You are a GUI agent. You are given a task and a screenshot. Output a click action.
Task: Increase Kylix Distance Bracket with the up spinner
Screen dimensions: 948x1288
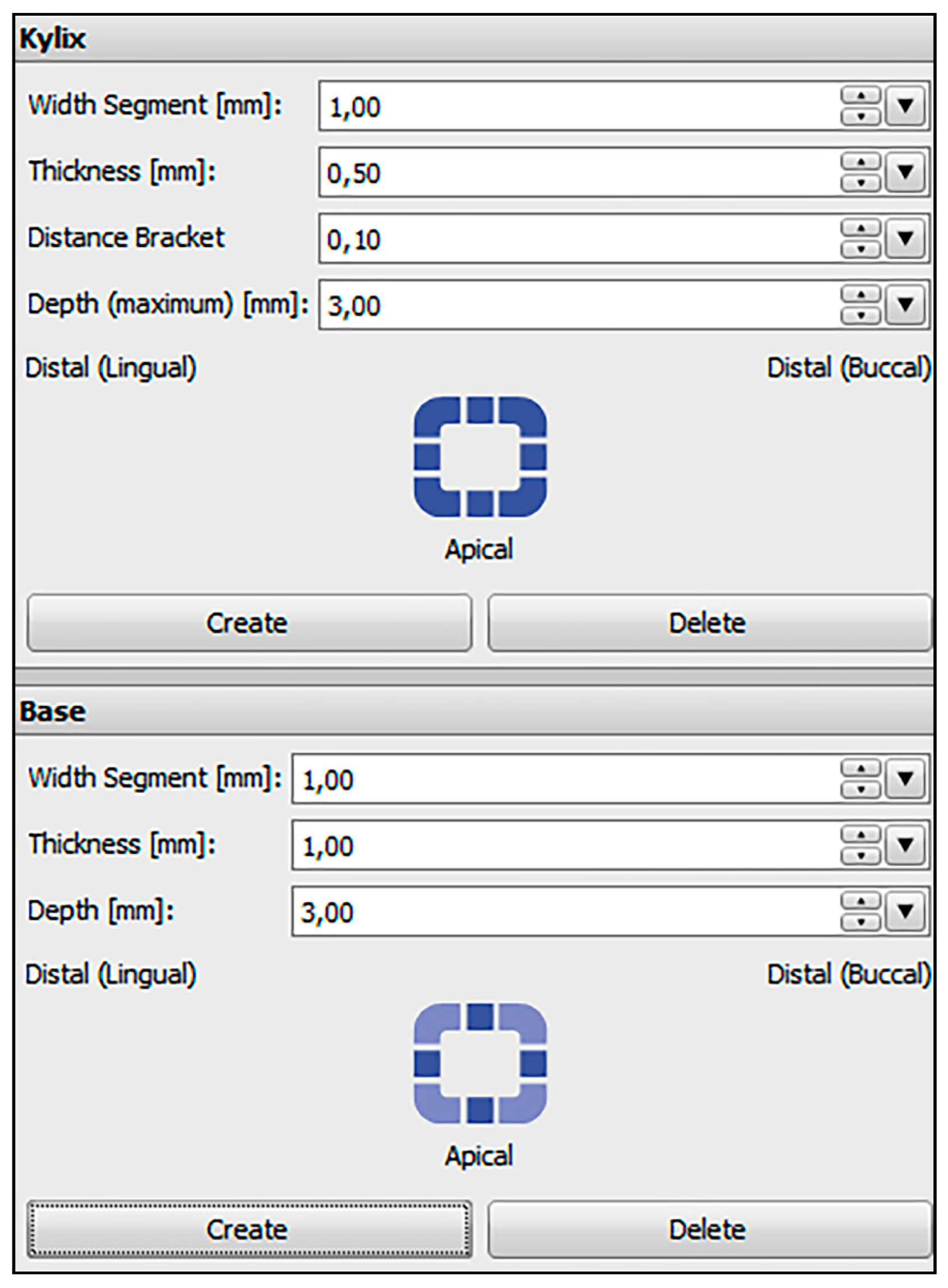(x=860, y=228)
